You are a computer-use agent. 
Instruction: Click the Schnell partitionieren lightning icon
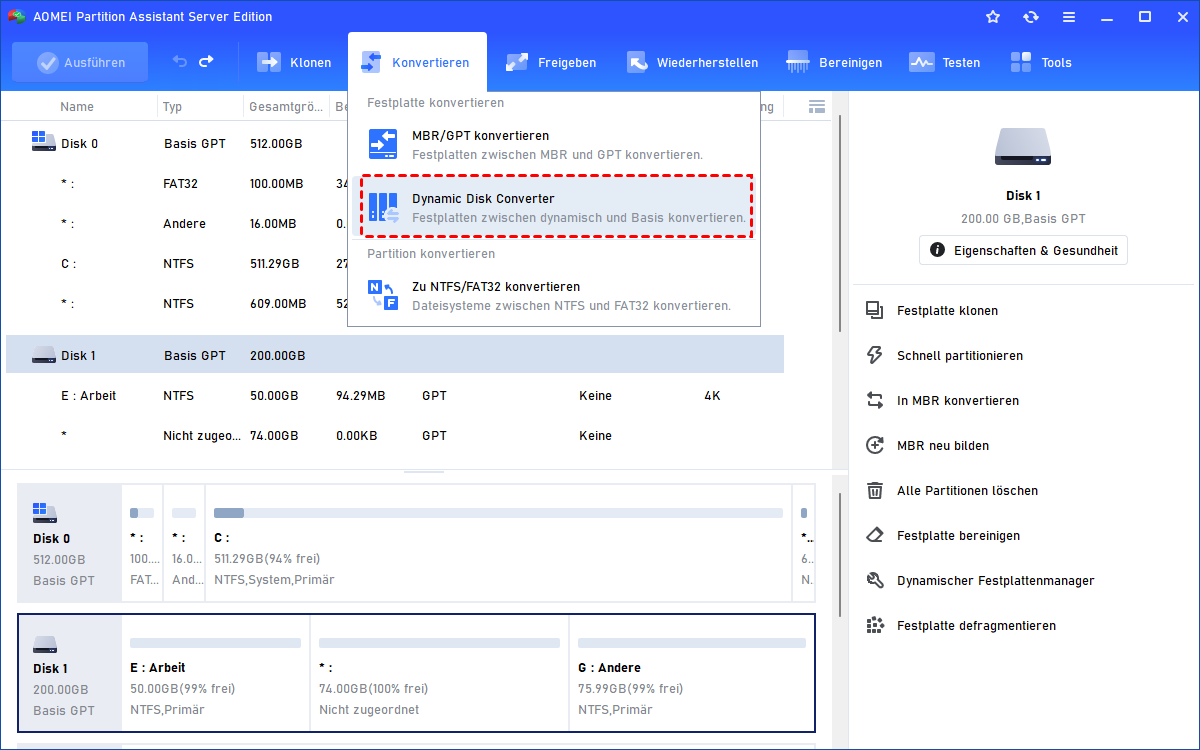point(875,356)
